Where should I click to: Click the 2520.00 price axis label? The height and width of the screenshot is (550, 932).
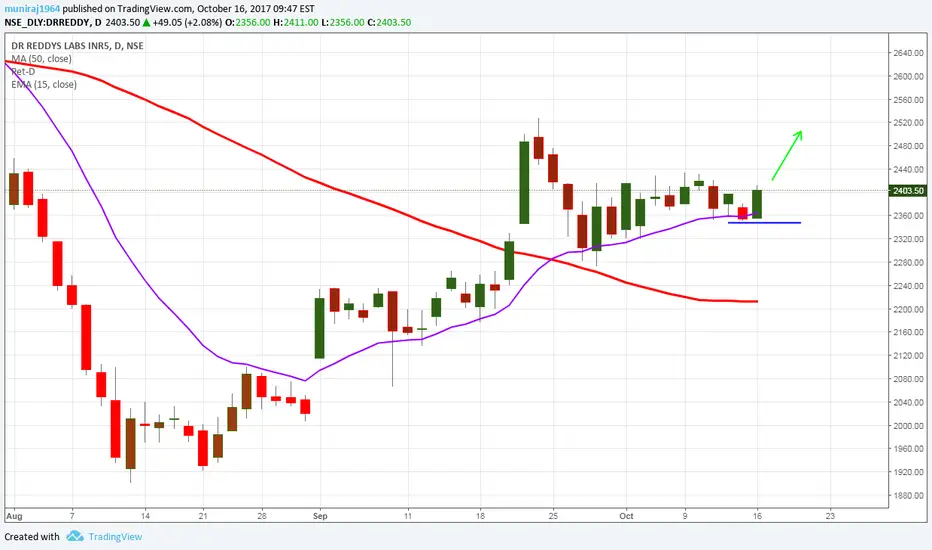[x=909, y=122]
